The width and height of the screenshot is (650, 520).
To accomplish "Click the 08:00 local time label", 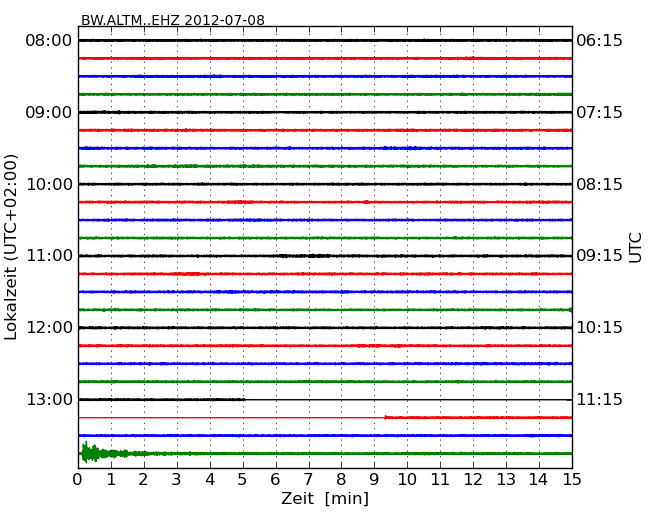I will [x=49, y=41].
